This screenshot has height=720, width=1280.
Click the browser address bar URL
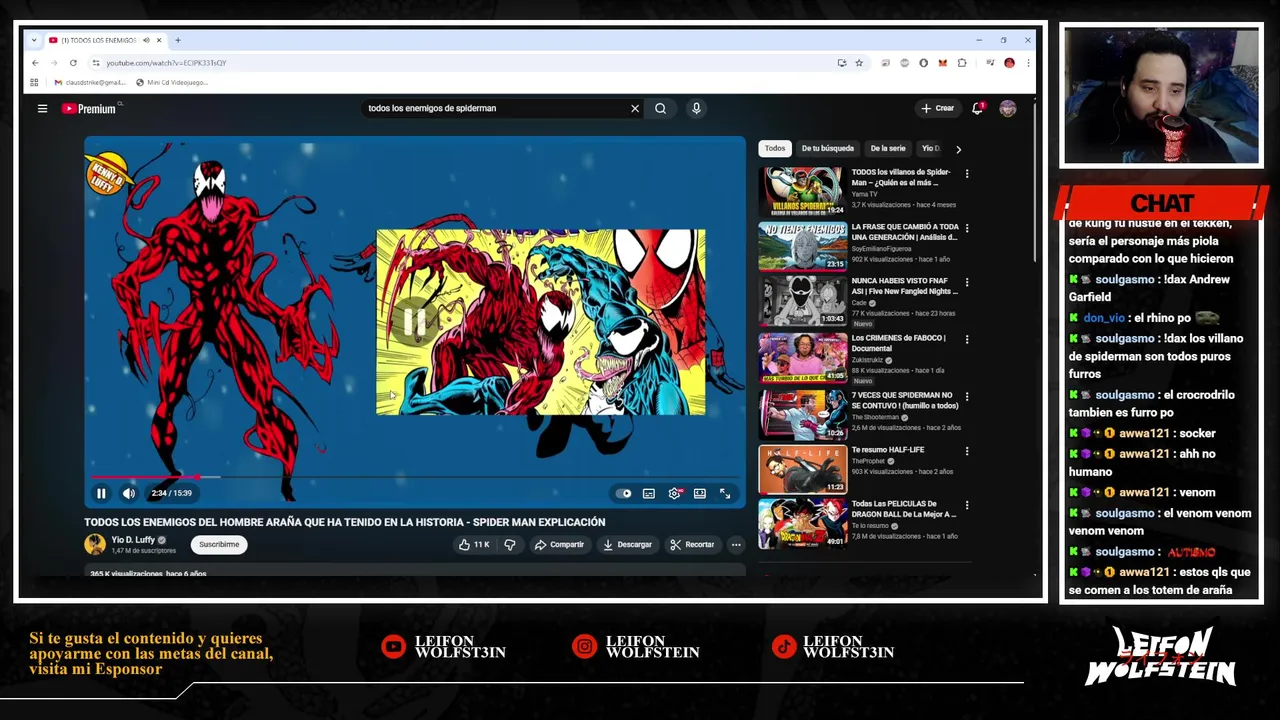tap(166, 63)
